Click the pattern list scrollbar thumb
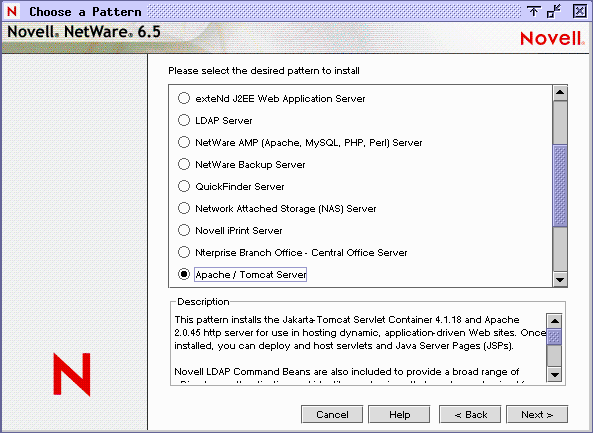Image resolution: width=593 pixels, height=433 pixels. point(560,186)
